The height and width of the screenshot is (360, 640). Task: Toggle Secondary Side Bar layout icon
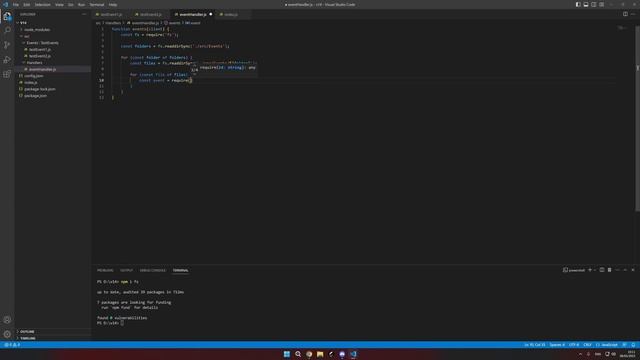[x=593, y=4]
